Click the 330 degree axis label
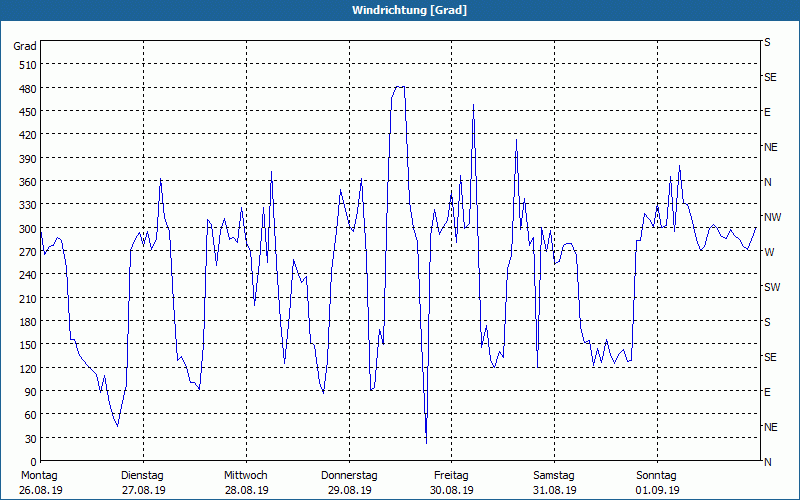The height and width of the screenshot is (500, 800). point(28,205)
